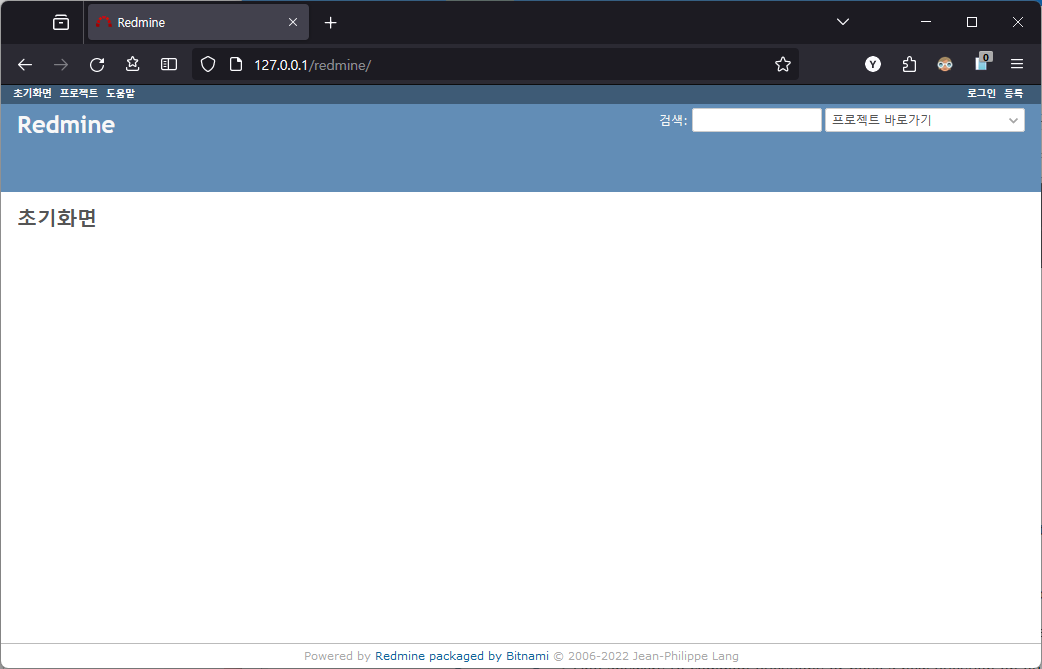Close the browser window
Screen dimensions: 1042x669
[1017, 22]
